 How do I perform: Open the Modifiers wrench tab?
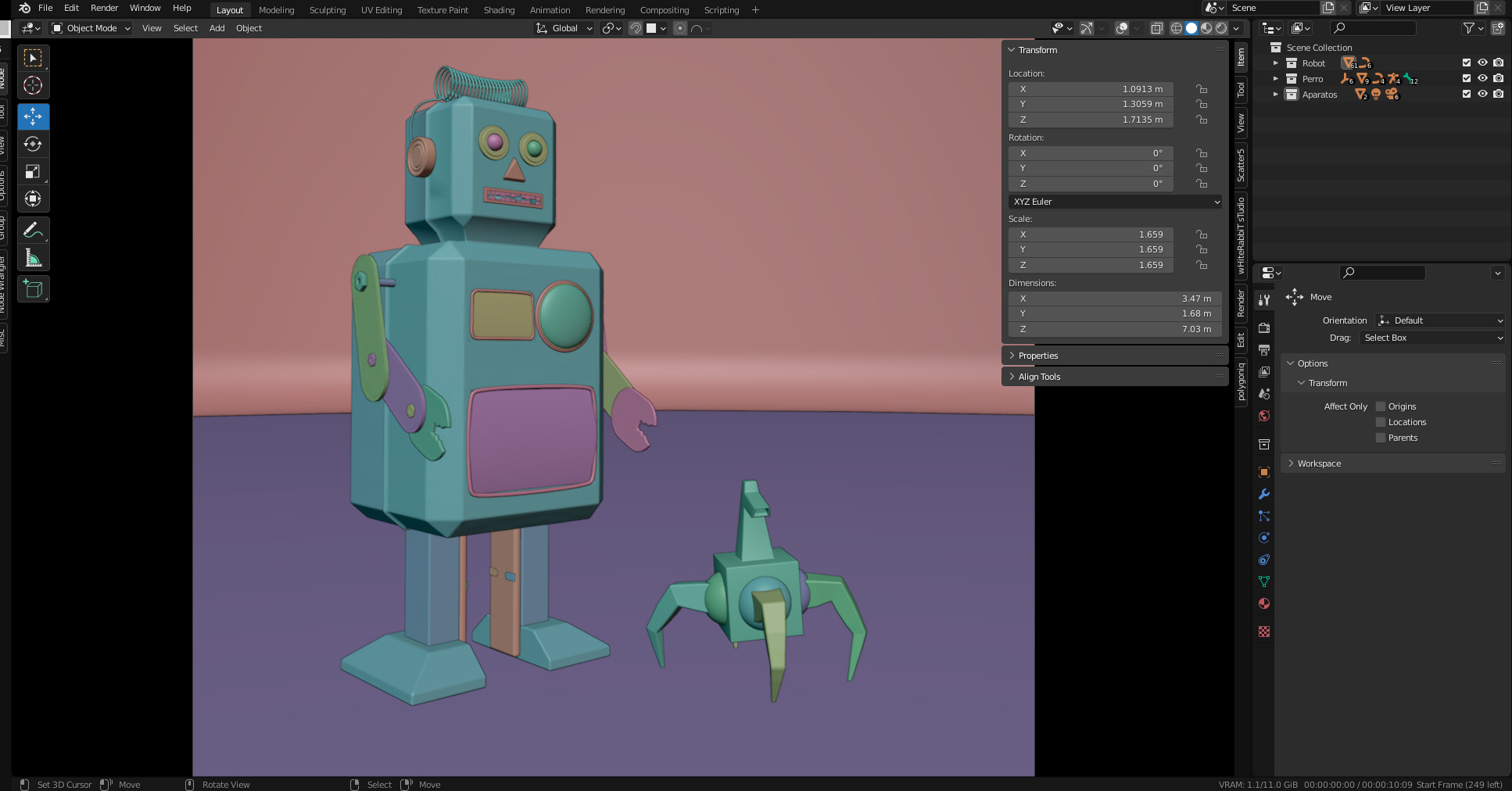coord(1264,494)
